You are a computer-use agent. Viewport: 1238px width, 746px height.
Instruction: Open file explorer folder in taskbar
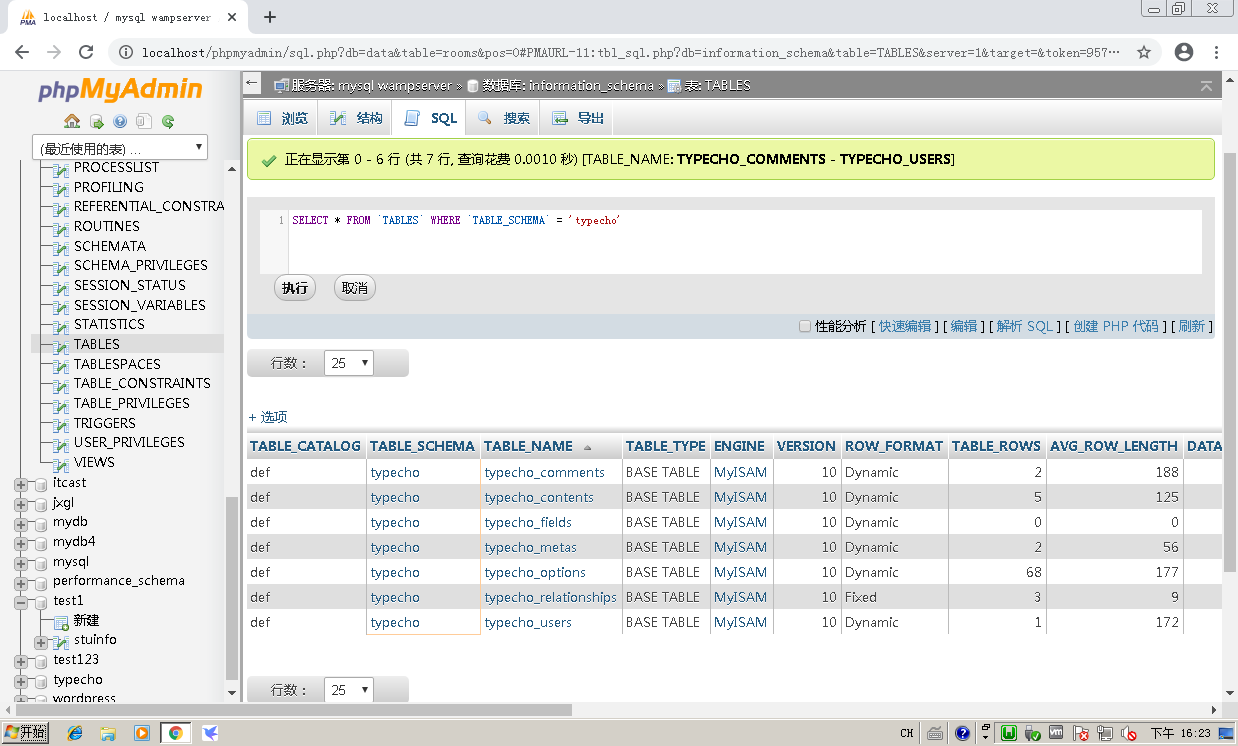pyautogui.click(x=108, y=733)
